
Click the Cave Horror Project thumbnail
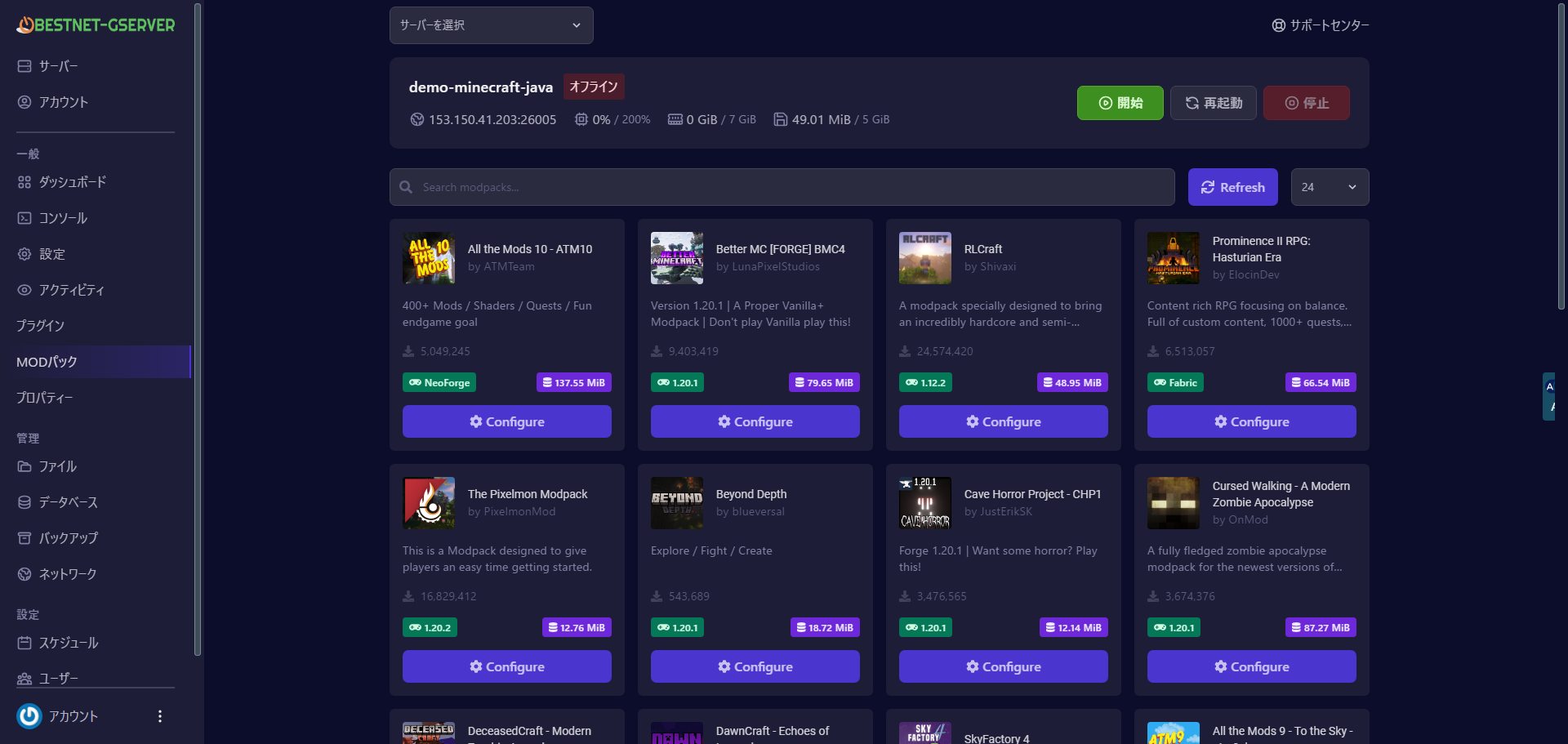click(x=925, y=503)
